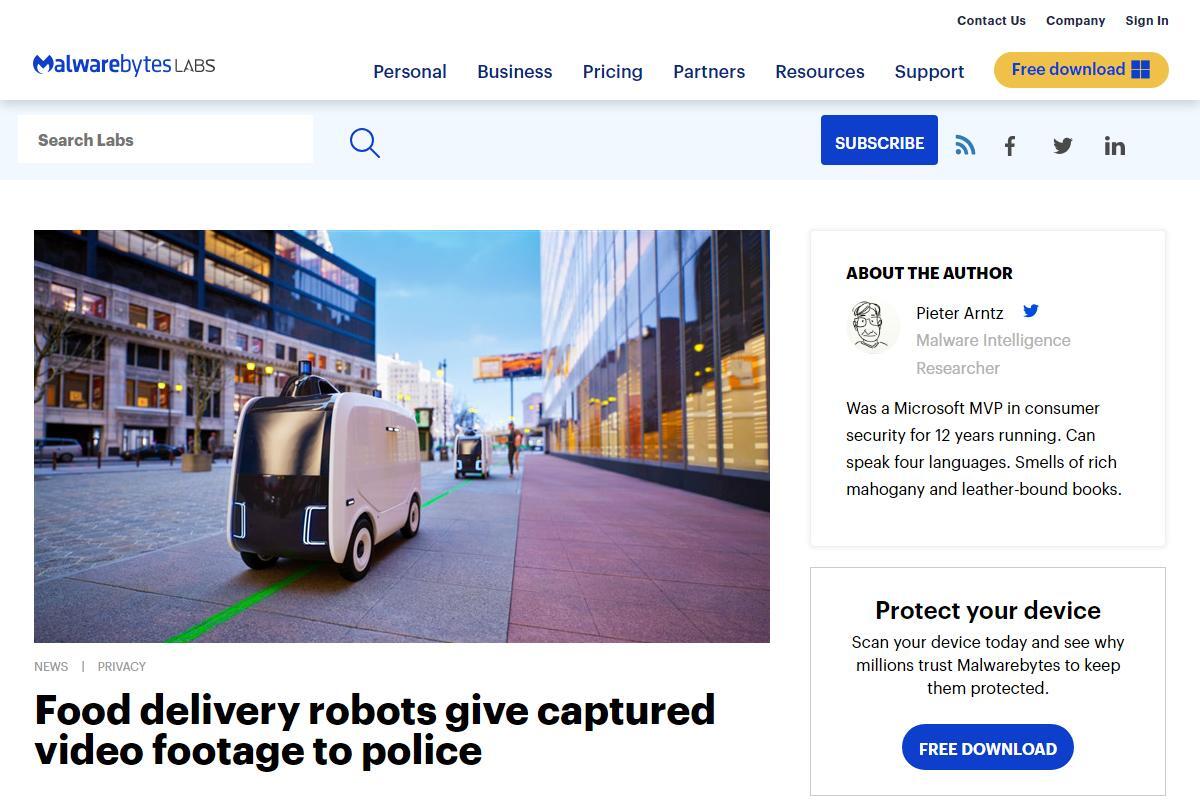This screenshot has height=800, width=1200.
Task: Open Pieter Arntz's Twitter bird icon
Action: point(1031,311)
